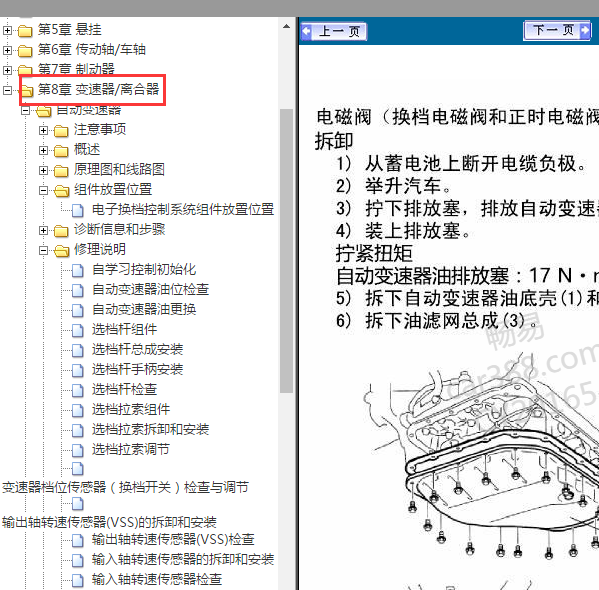
Task: Go to previous page with 上一页 button
Action: (334, 31)
